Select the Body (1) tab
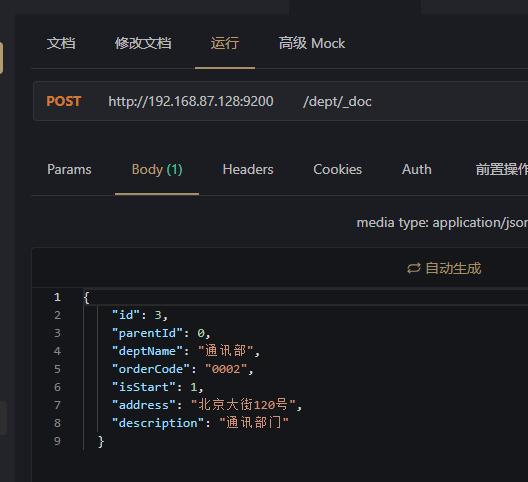This screenshot has height=482, width=528. point(157,169)
